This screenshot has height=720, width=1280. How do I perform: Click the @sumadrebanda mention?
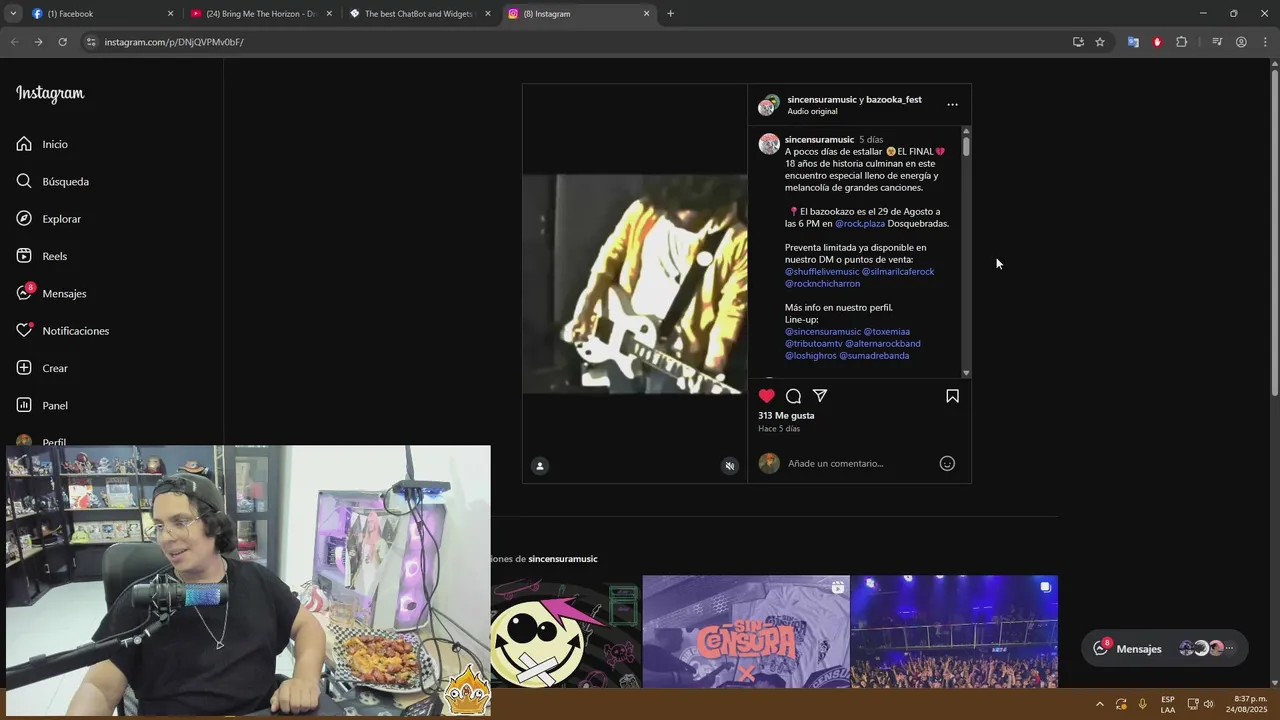tap(874, 356)
